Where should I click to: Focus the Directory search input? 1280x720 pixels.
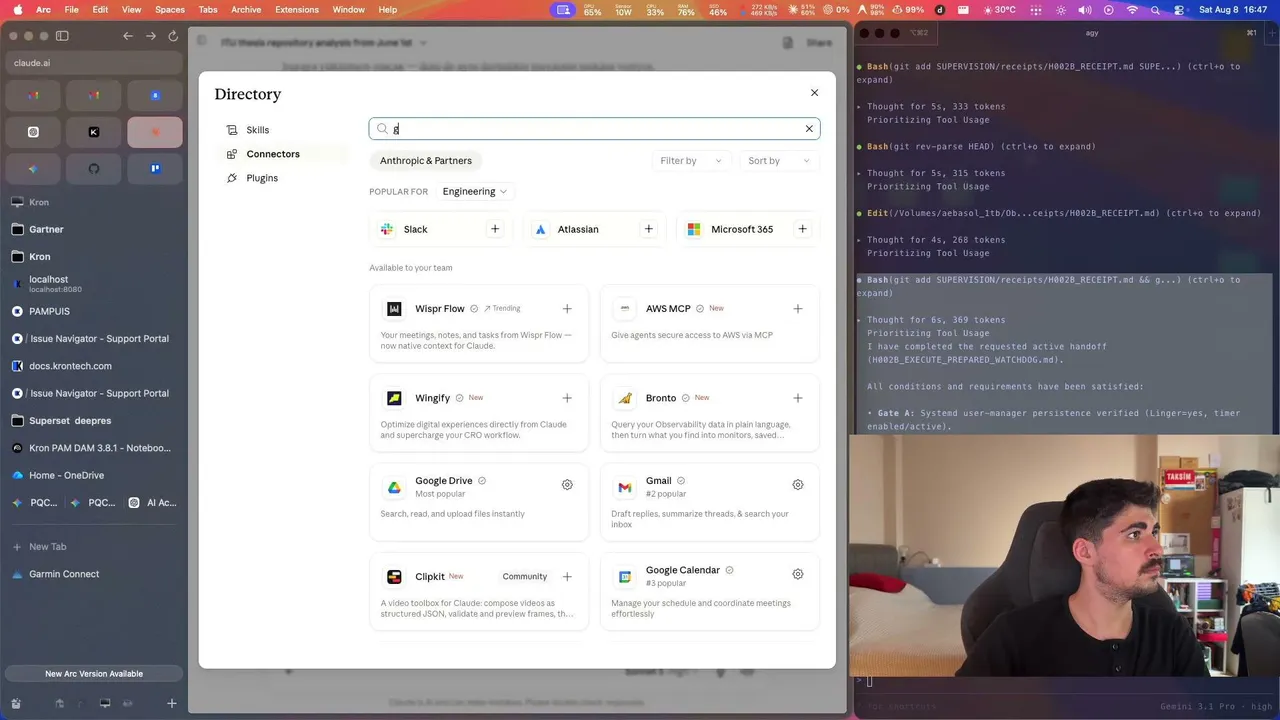tap(594, 129)
